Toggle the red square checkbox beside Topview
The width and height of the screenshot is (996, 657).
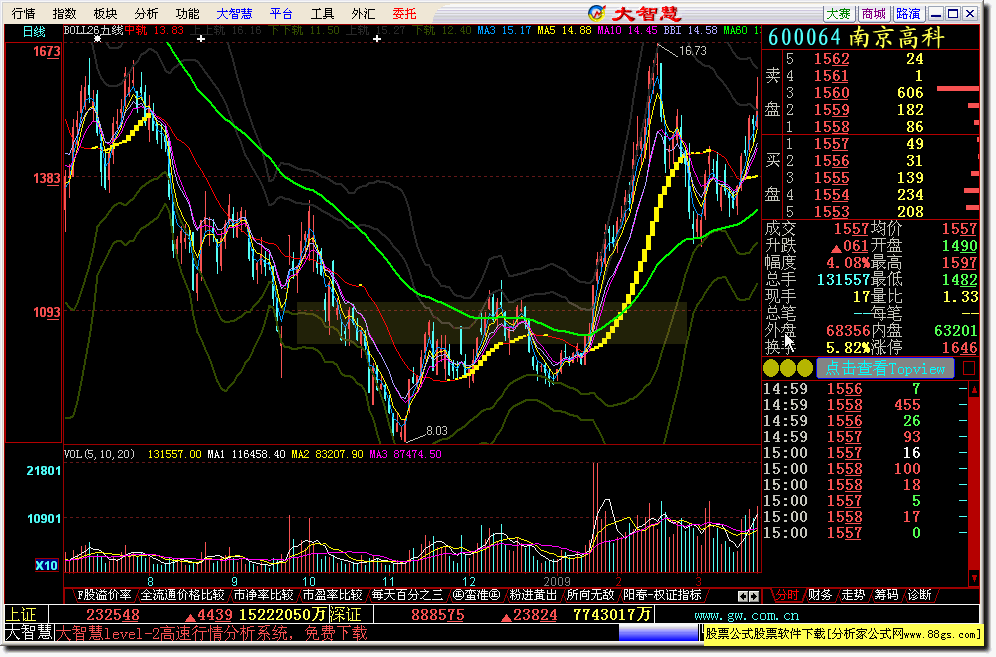tap(969, 368)
